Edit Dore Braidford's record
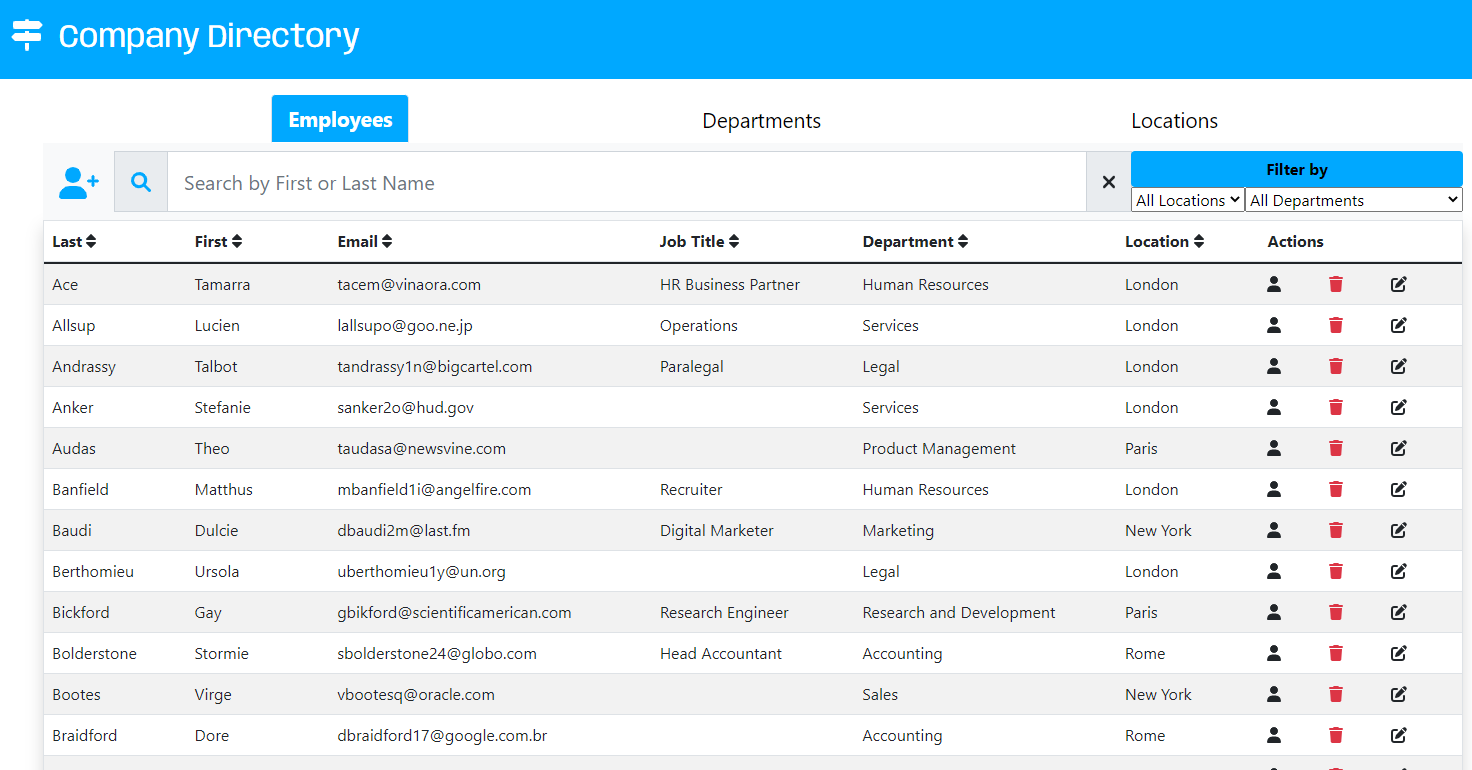Viewport: 1472px width, 770px height. click(x=1398, y=736)
